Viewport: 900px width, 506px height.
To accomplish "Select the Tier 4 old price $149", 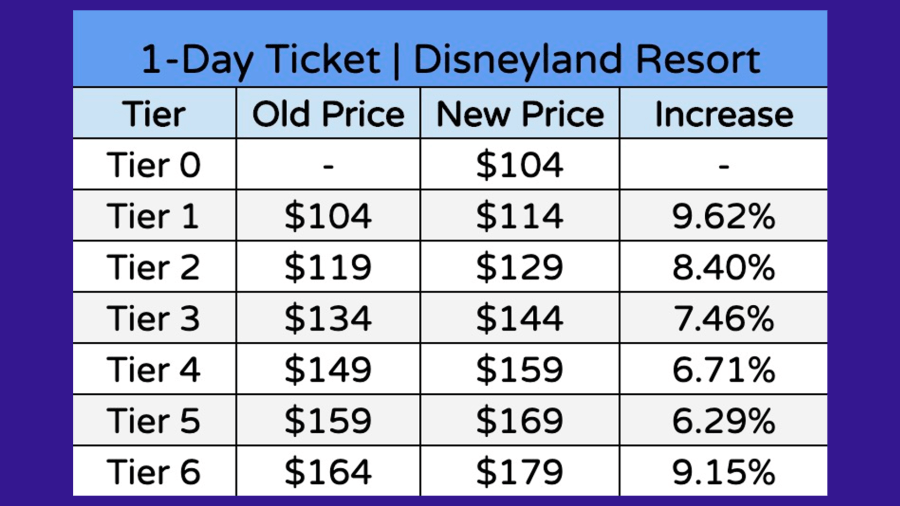I will 328,370.
